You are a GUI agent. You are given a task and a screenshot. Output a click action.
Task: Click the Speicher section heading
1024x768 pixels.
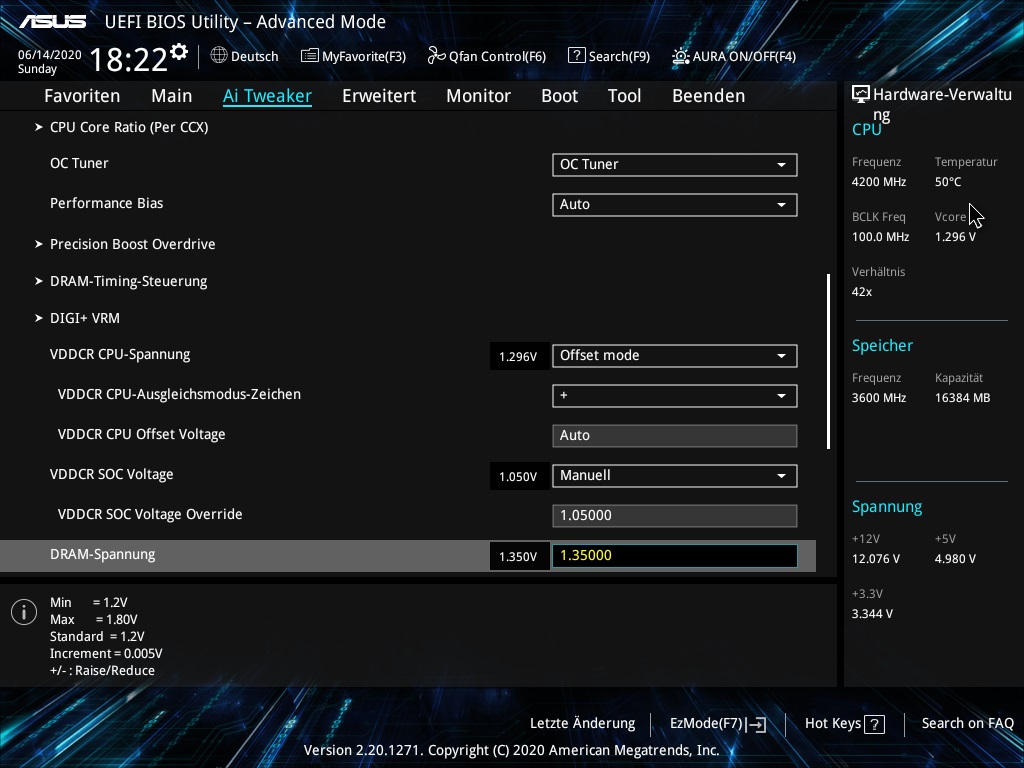click(882, 346)
